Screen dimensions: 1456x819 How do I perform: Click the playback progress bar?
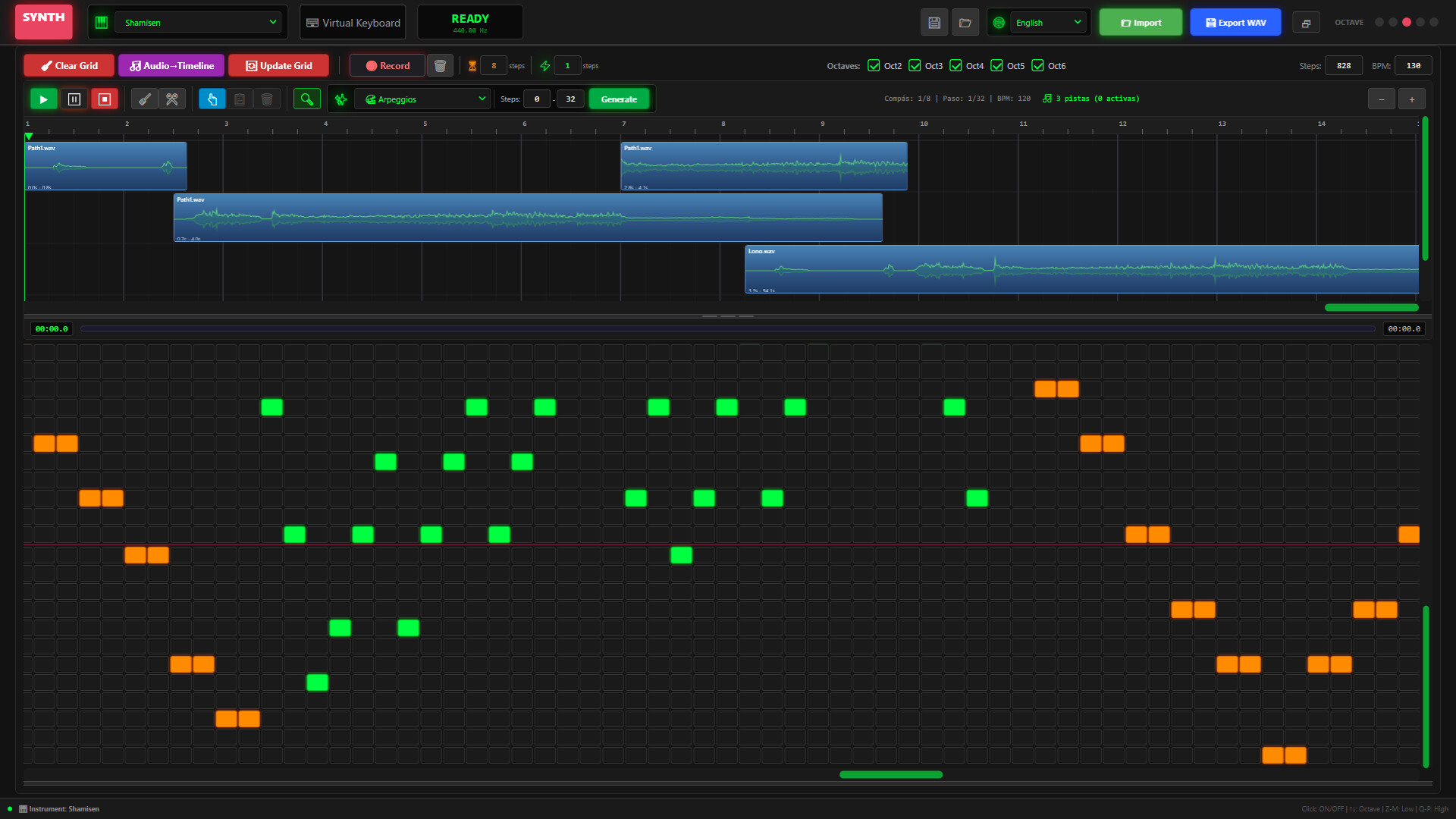(x=727, y=329)
